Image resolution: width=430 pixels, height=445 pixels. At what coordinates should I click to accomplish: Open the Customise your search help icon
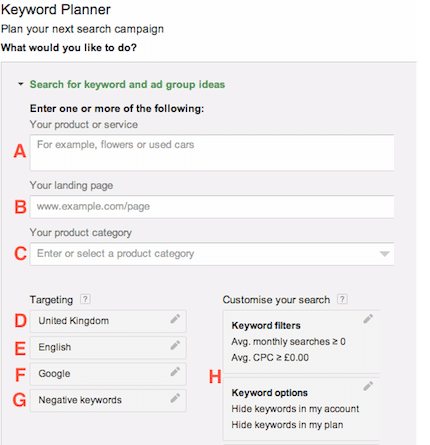[x=342, y=299]
